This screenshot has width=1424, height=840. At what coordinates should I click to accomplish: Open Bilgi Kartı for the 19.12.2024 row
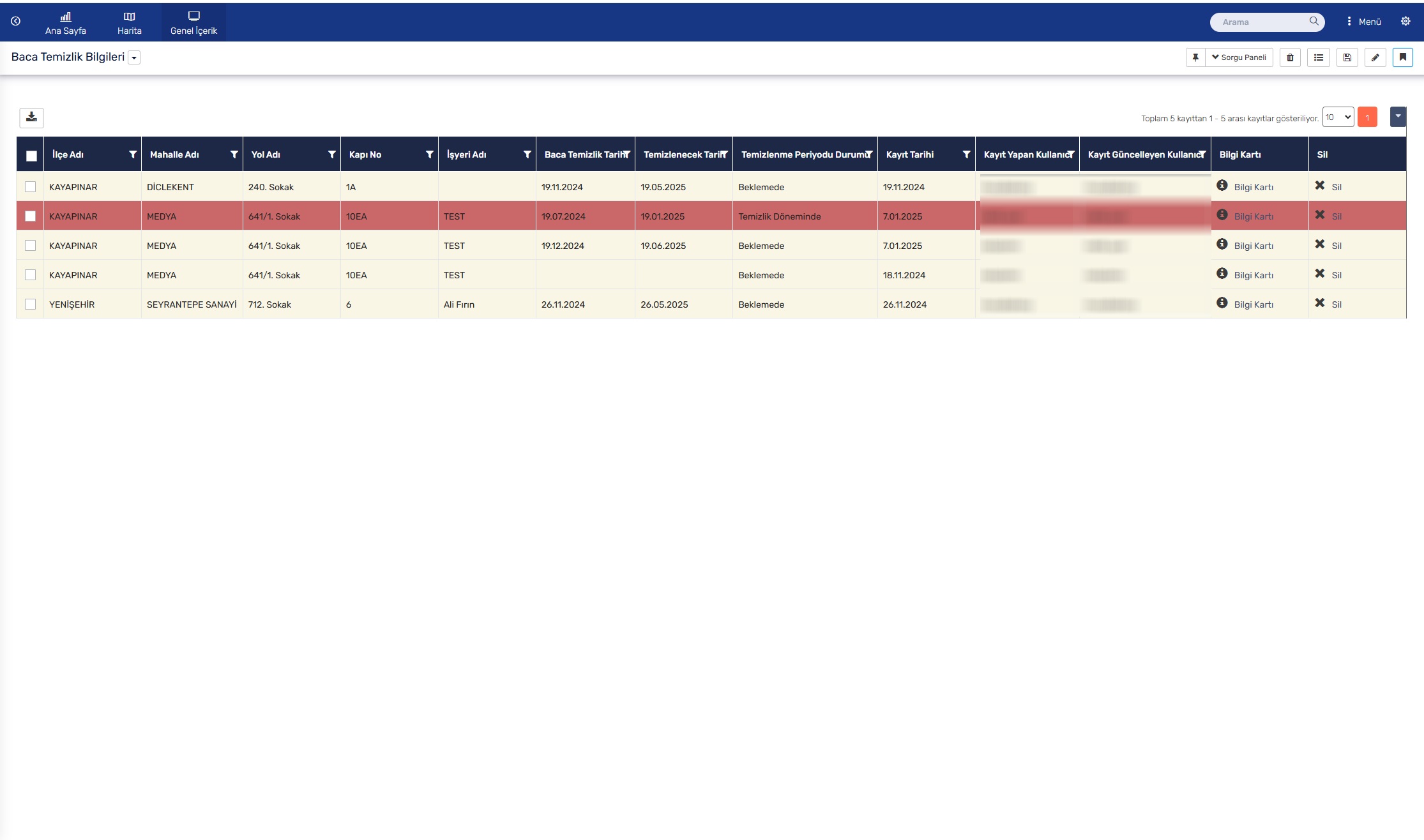click(x=1245, y=245)
